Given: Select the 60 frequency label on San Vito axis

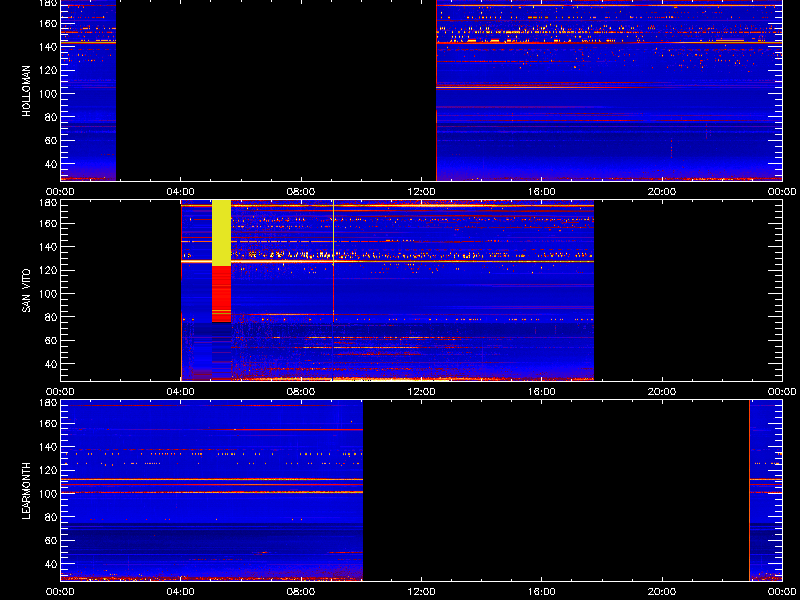Looking at the screenshot, I should point(51,340).
